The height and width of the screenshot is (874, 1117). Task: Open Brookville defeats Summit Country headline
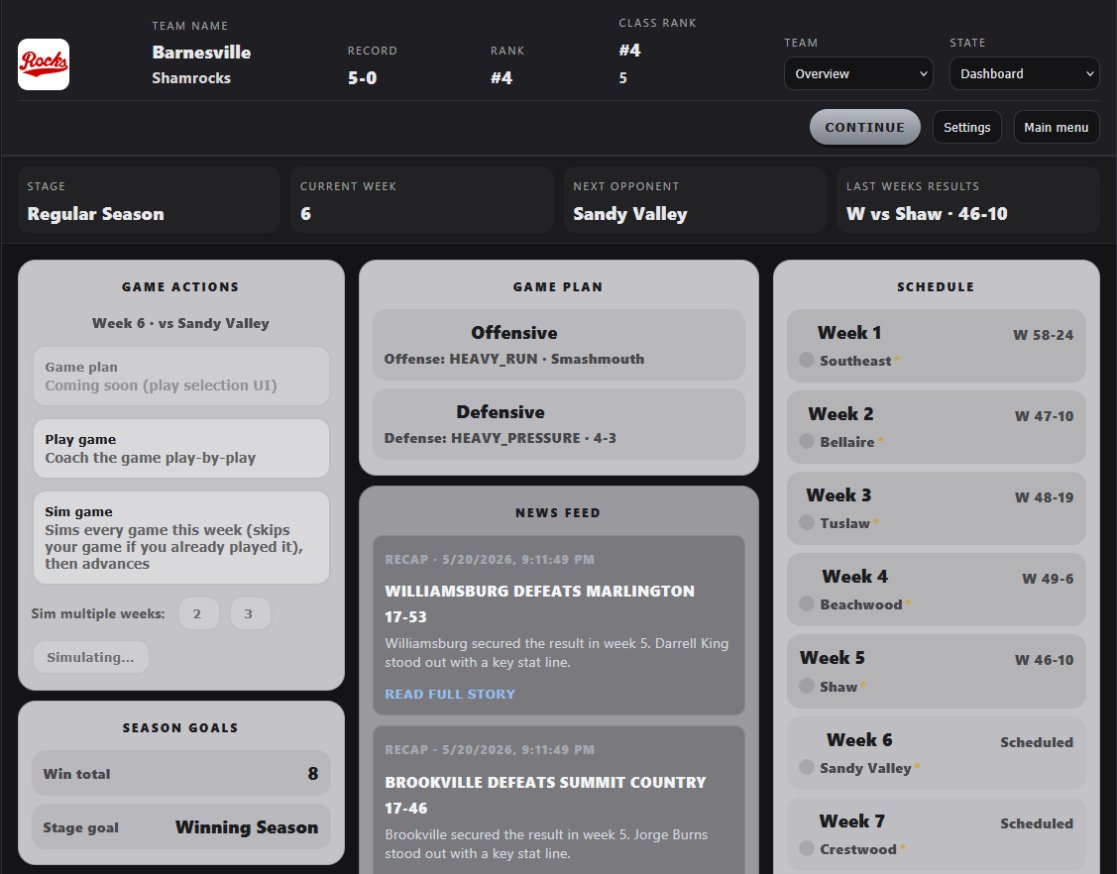coord(545,795)
